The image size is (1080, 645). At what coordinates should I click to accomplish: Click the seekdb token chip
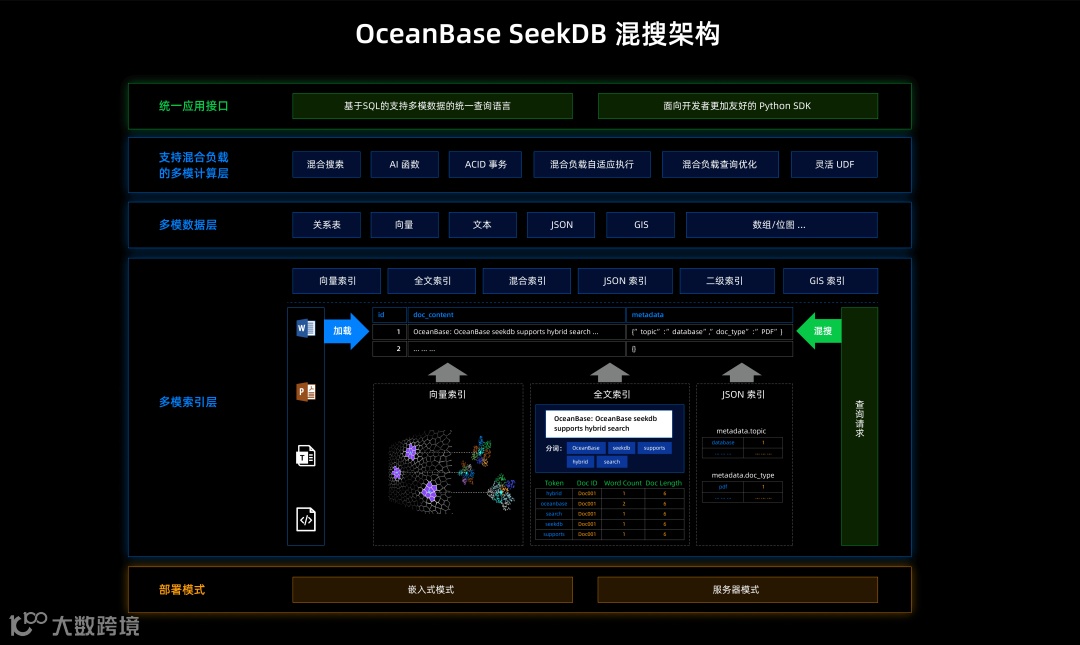click(621, 448)
